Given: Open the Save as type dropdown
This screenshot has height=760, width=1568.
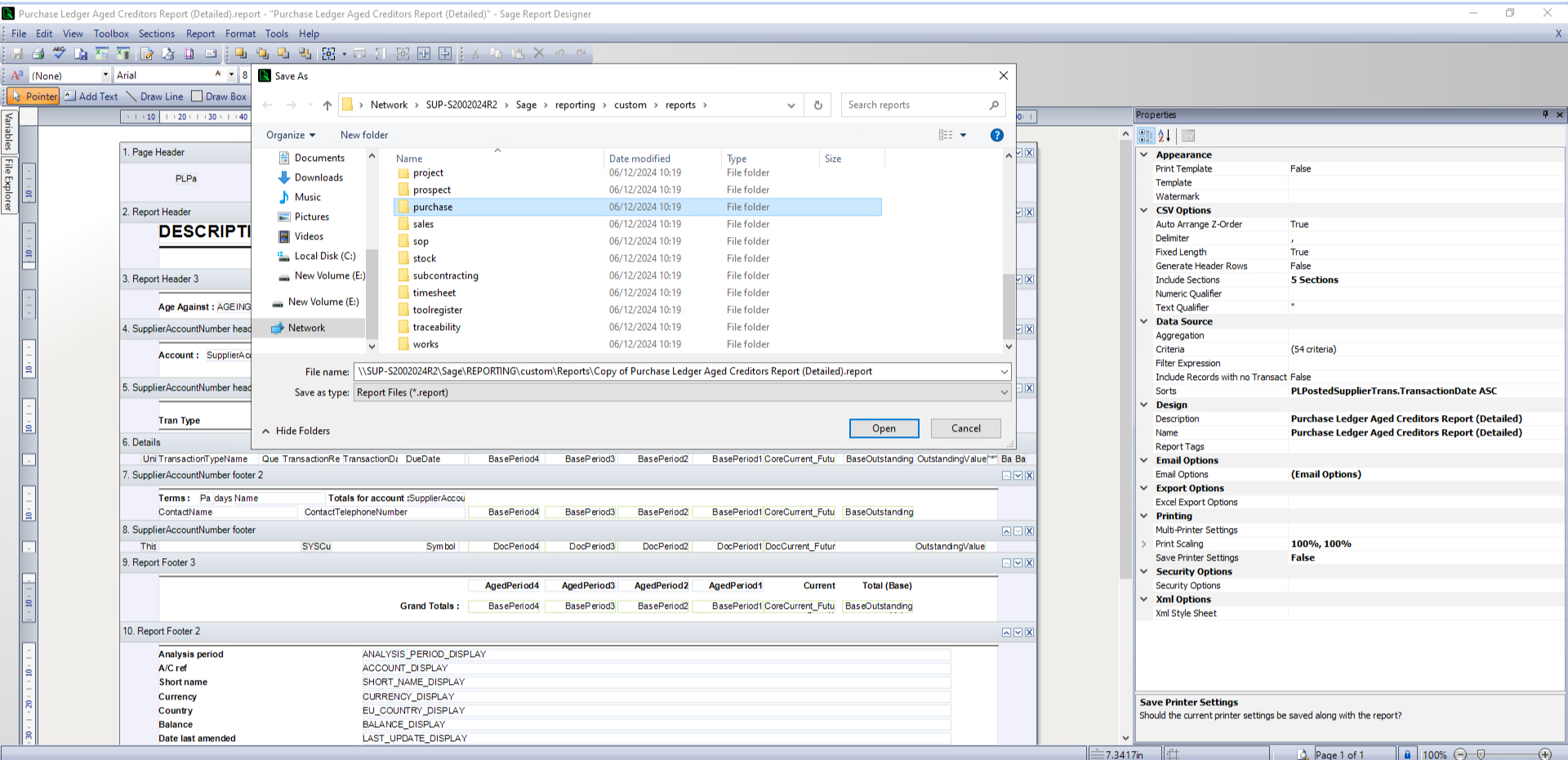Looking at the screenshot, I should click(x=1004, y=392).
